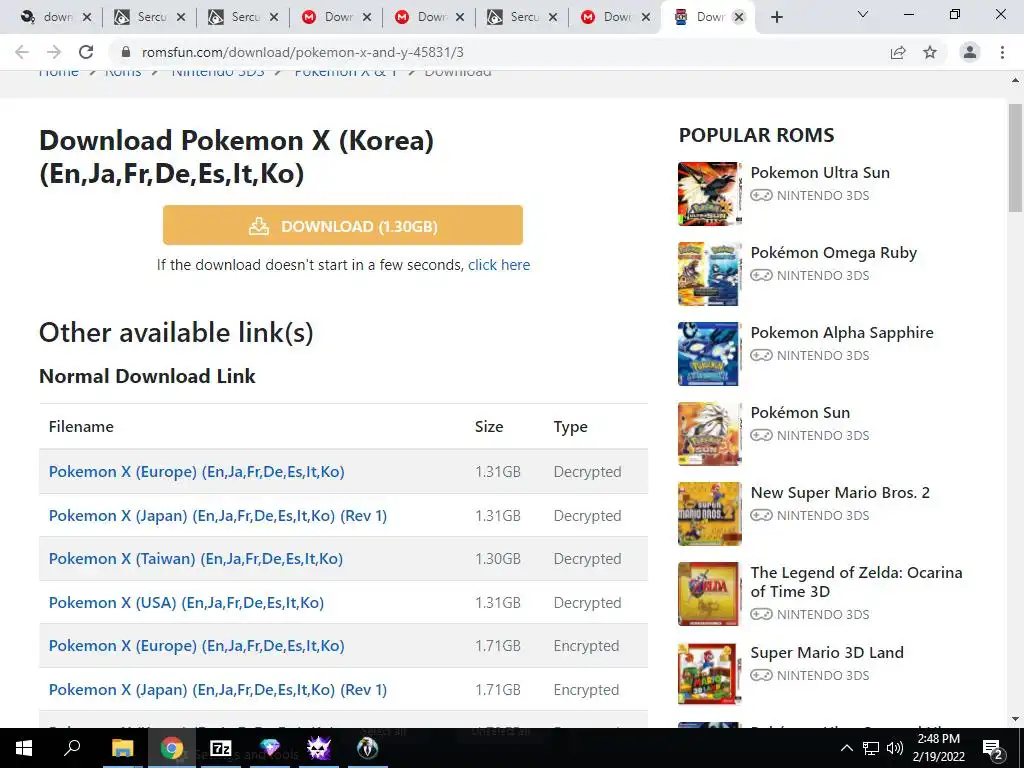Screen dimensions: 1024x768
Task: Close the active romsfun tab
Action: (x=739, y=17)
